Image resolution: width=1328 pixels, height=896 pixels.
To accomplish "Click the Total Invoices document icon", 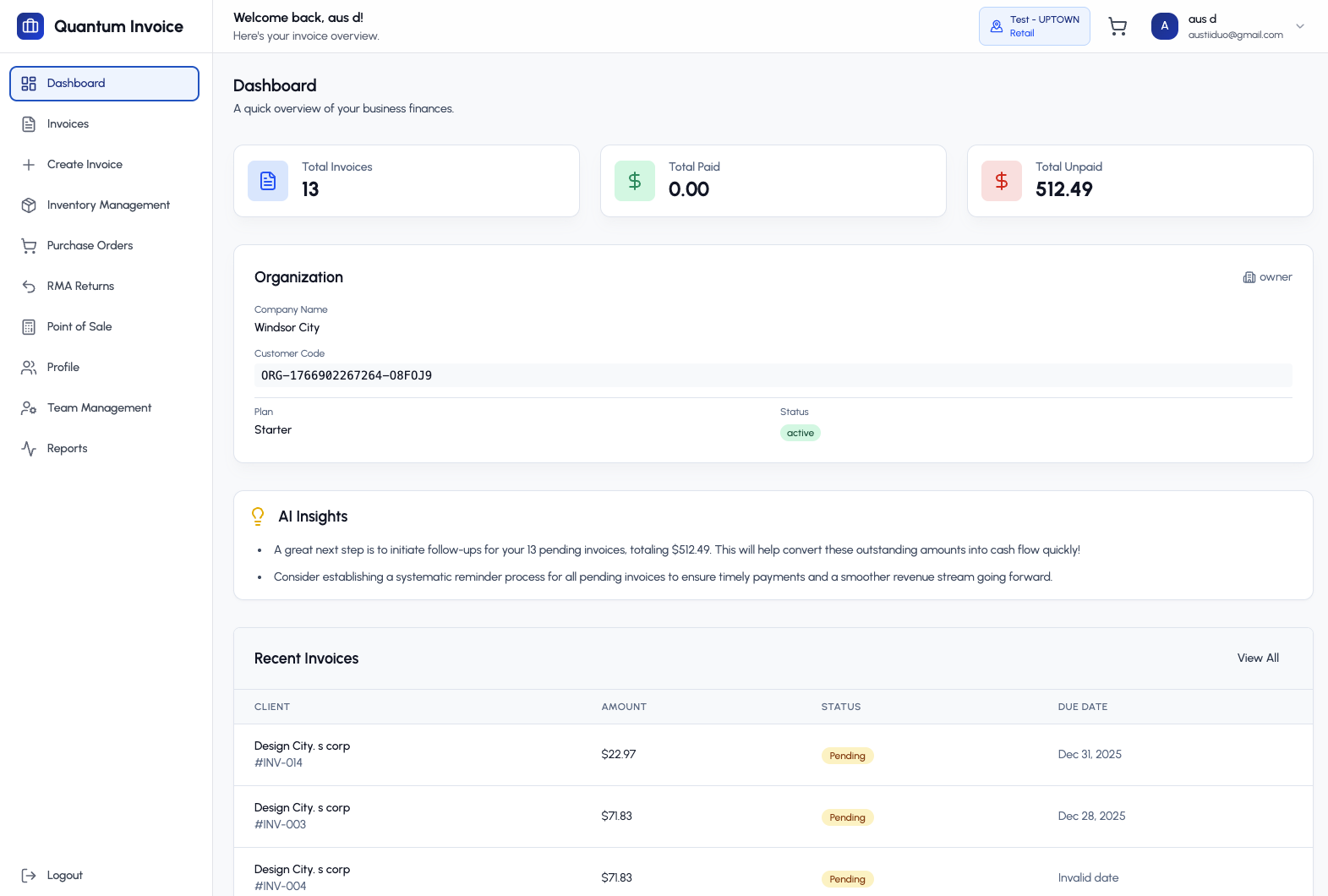I will pyautogui.click(x=268, y=181).
